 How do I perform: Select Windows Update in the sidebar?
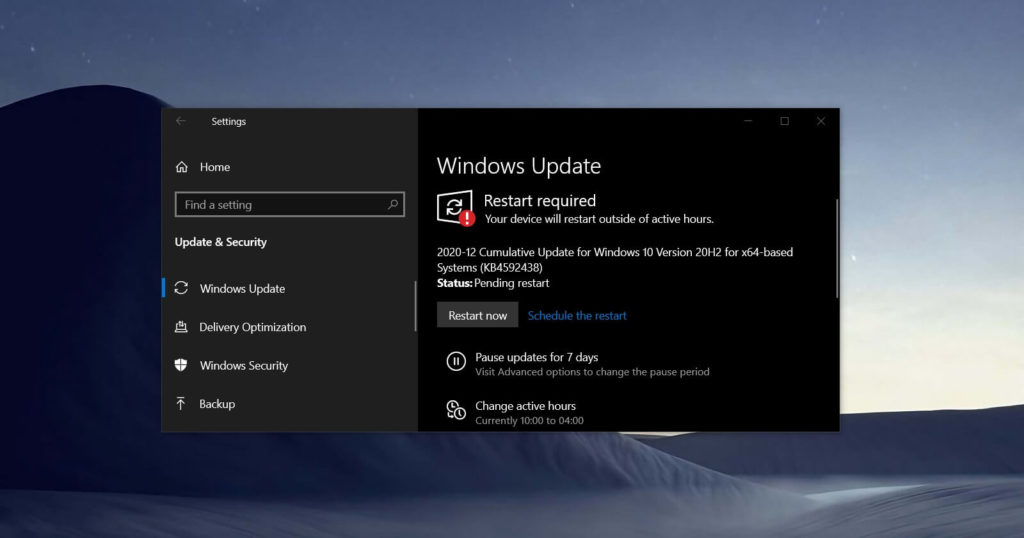tap(242, 289)
